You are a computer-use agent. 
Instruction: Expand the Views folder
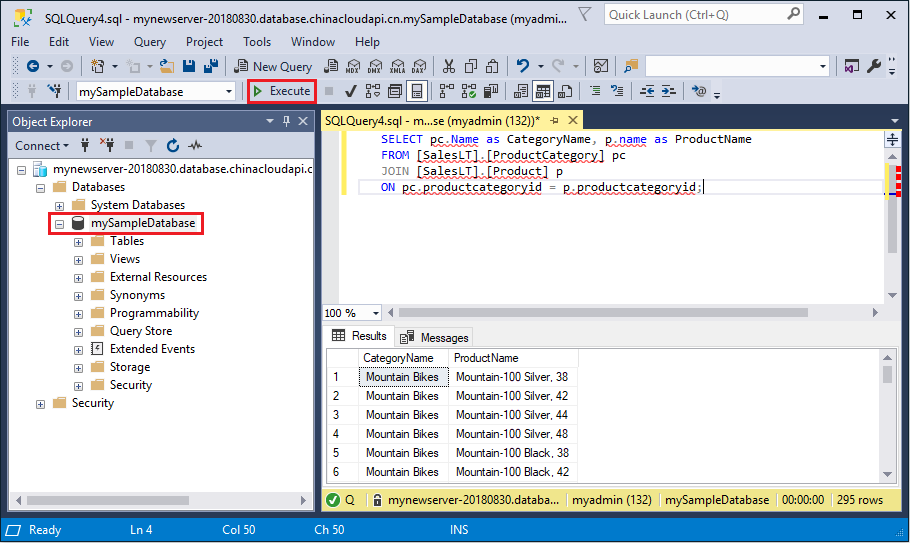point(78,260)
